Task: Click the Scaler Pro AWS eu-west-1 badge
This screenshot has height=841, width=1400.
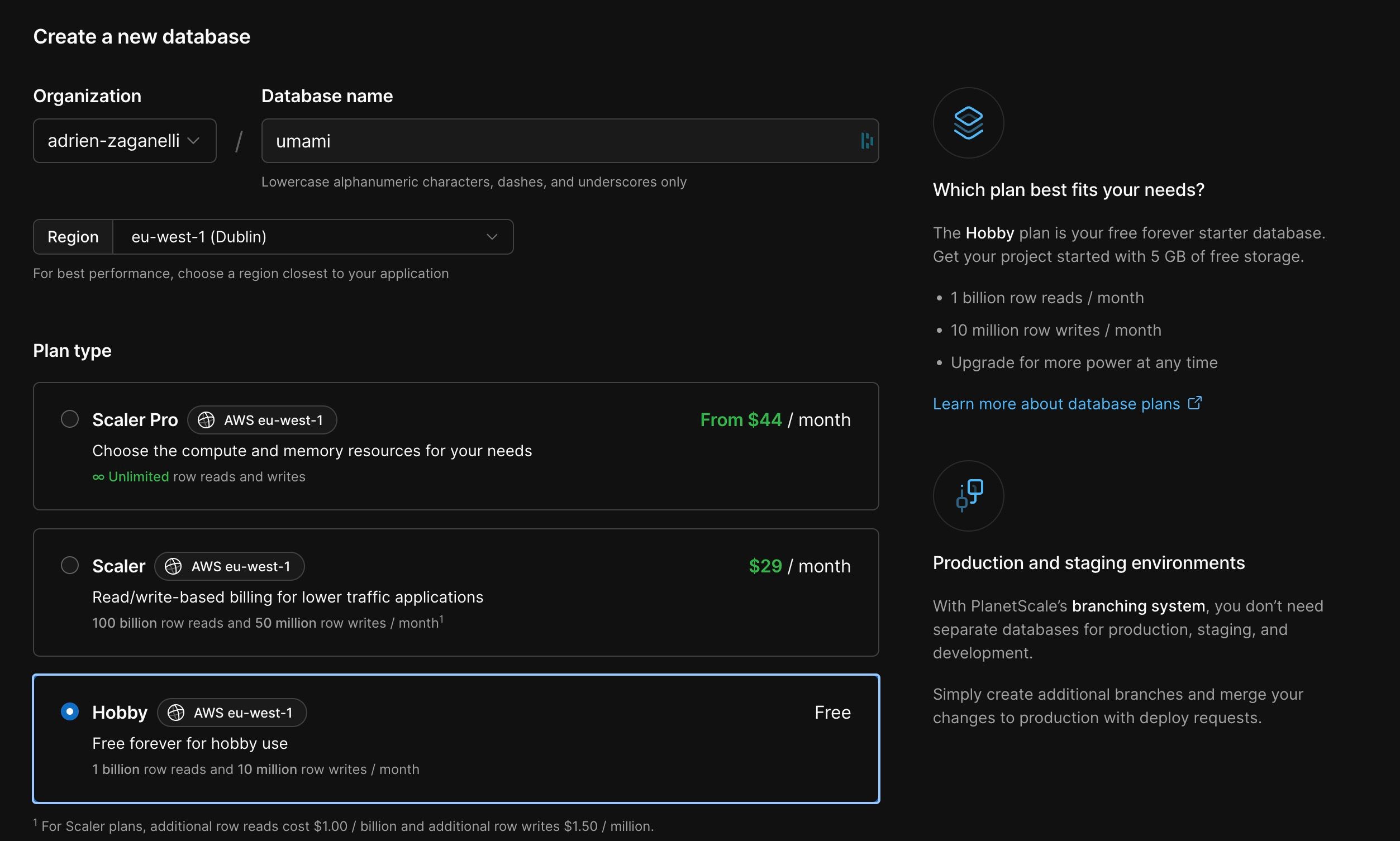Action: [263, 420]
